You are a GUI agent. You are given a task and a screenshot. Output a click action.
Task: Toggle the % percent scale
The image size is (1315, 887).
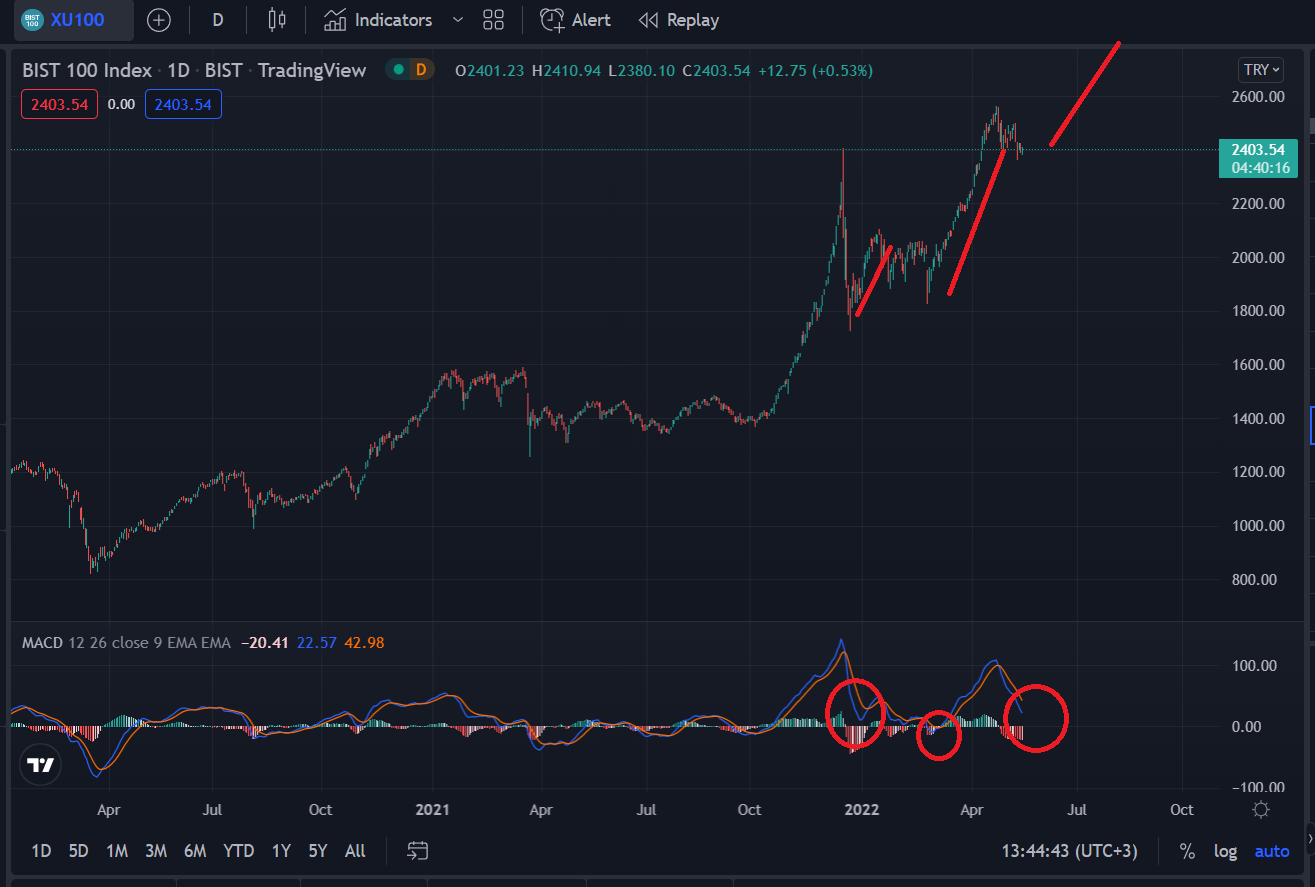coord(1187,851)
